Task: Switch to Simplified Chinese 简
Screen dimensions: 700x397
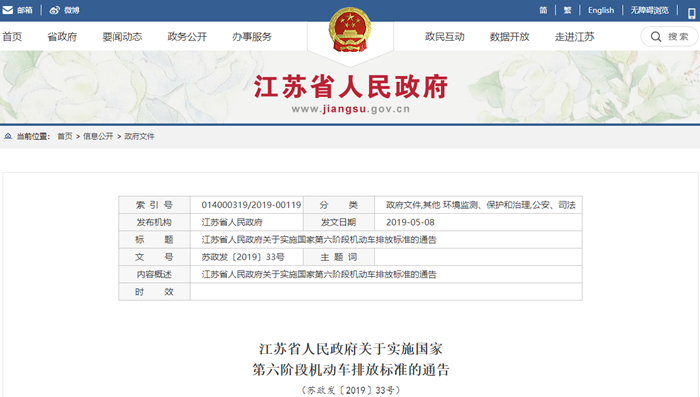Action: (543, 10)
